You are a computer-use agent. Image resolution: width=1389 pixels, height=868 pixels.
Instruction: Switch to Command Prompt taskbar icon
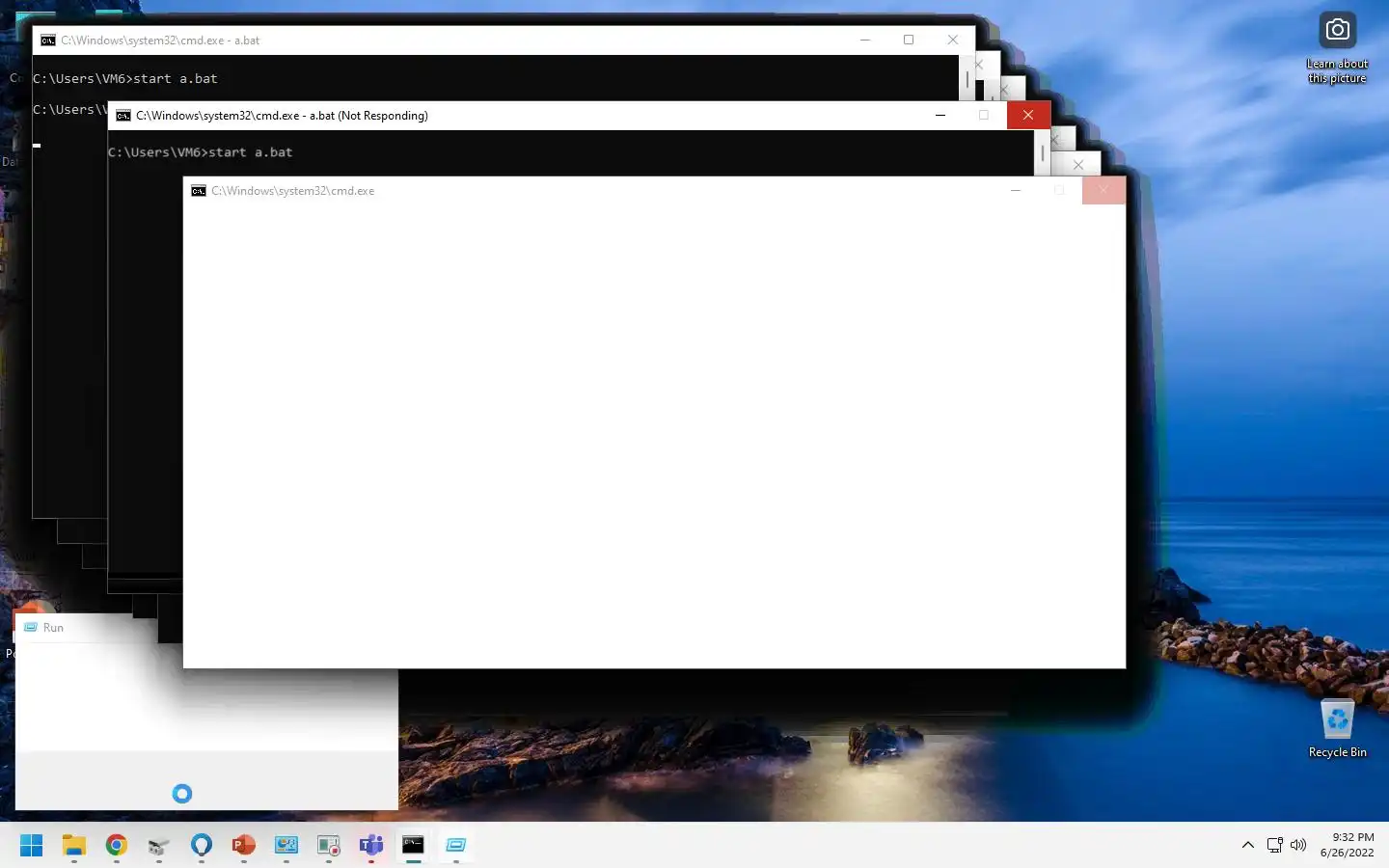click(x=413, y=846)
